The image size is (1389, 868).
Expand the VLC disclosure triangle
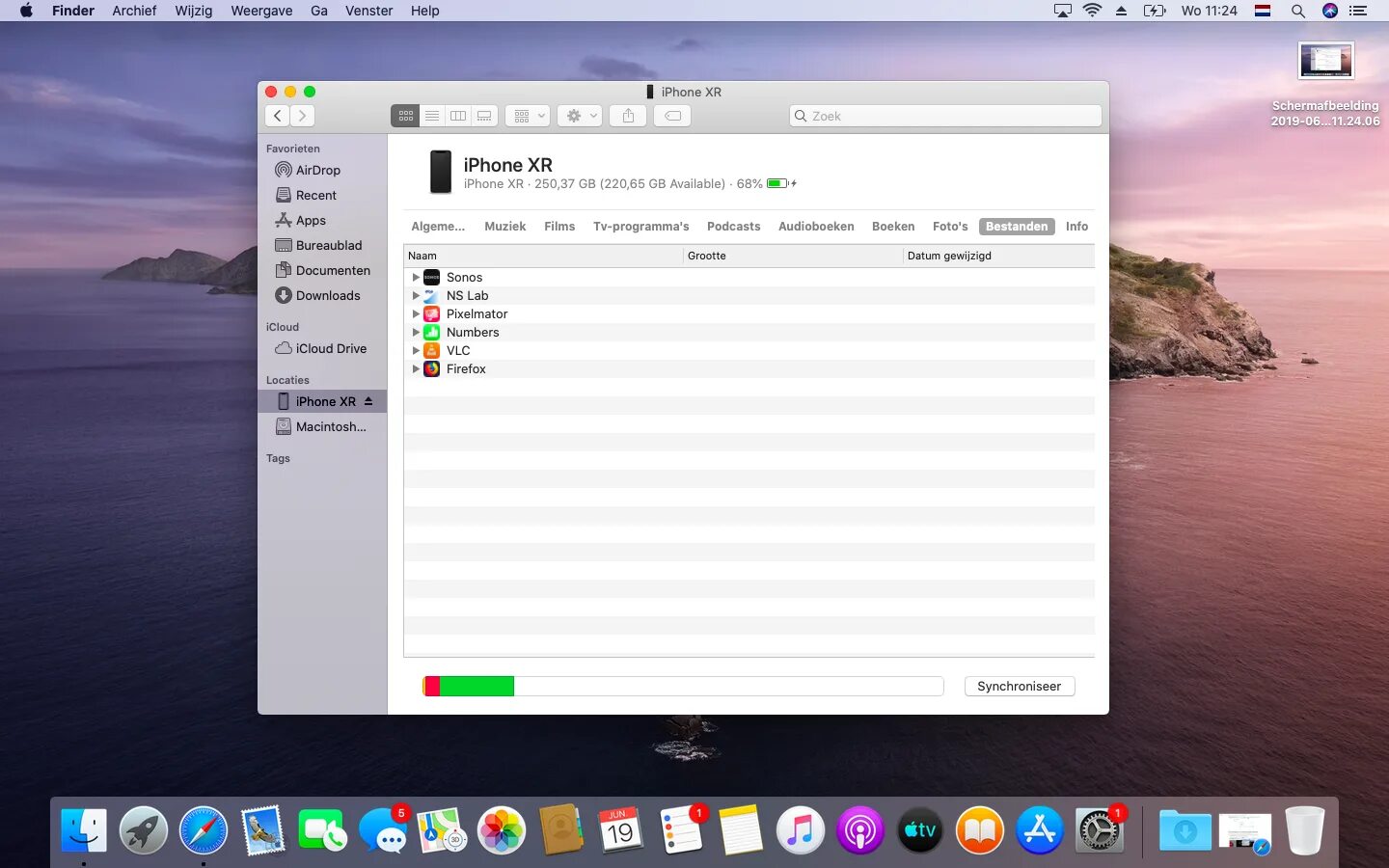(416, 350)
